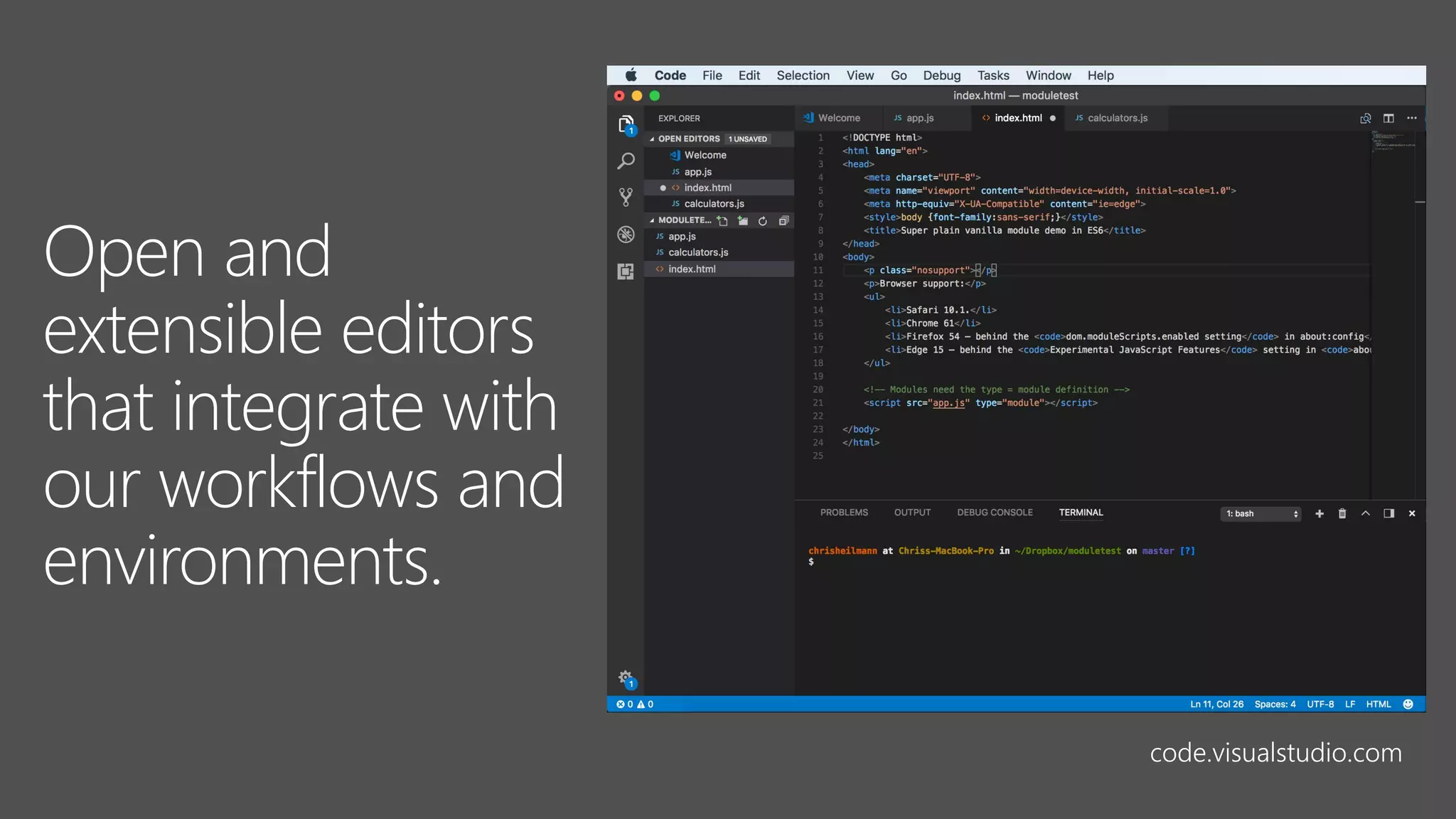Click the Open Preview icon in editor
1456x819 pixels.
1365,118
